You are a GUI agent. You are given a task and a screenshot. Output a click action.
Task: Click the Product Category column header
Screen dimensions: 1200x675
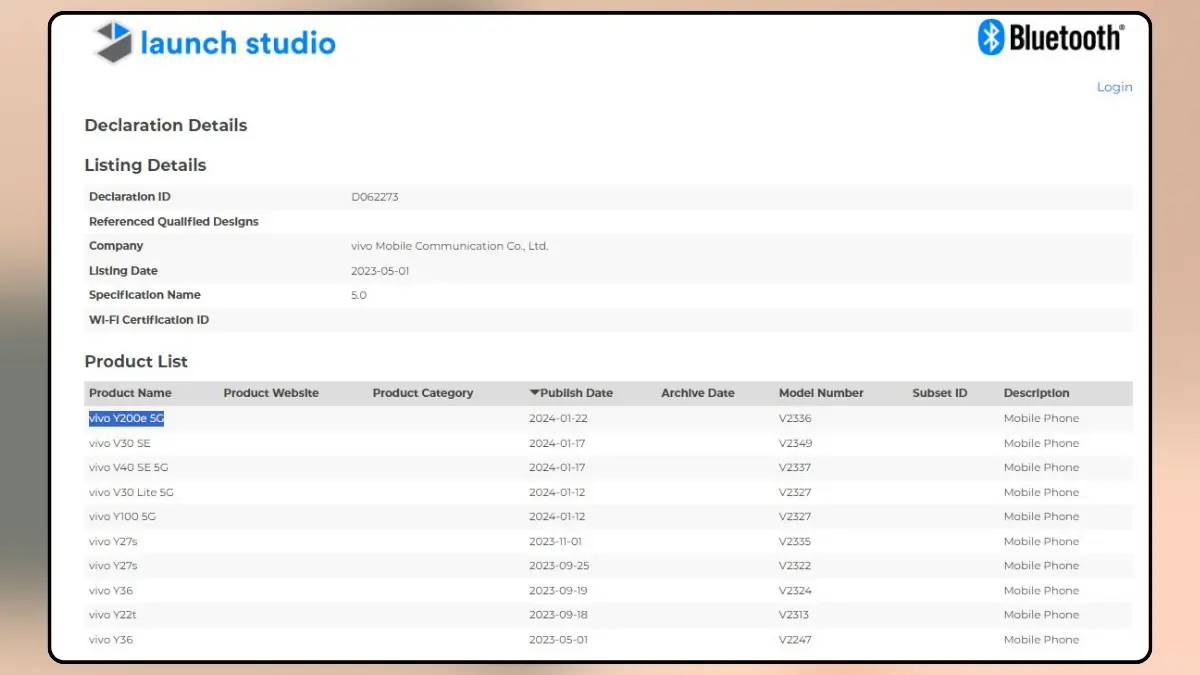[x=423, y=393]
